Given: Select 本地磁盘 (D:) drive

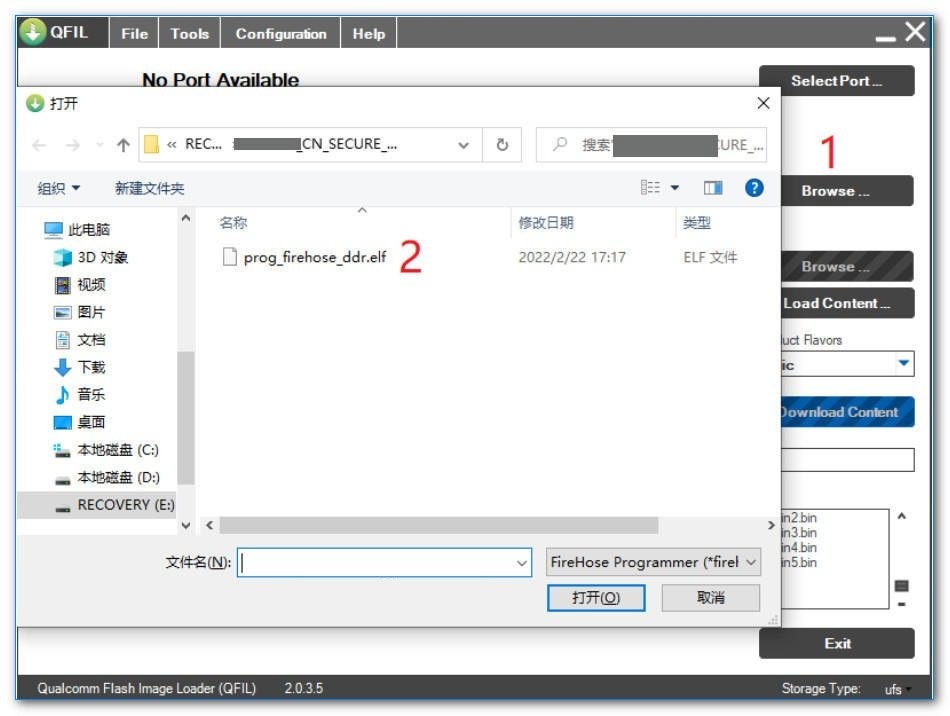Looking at the screenshot, I should click(x=118, y=477).
